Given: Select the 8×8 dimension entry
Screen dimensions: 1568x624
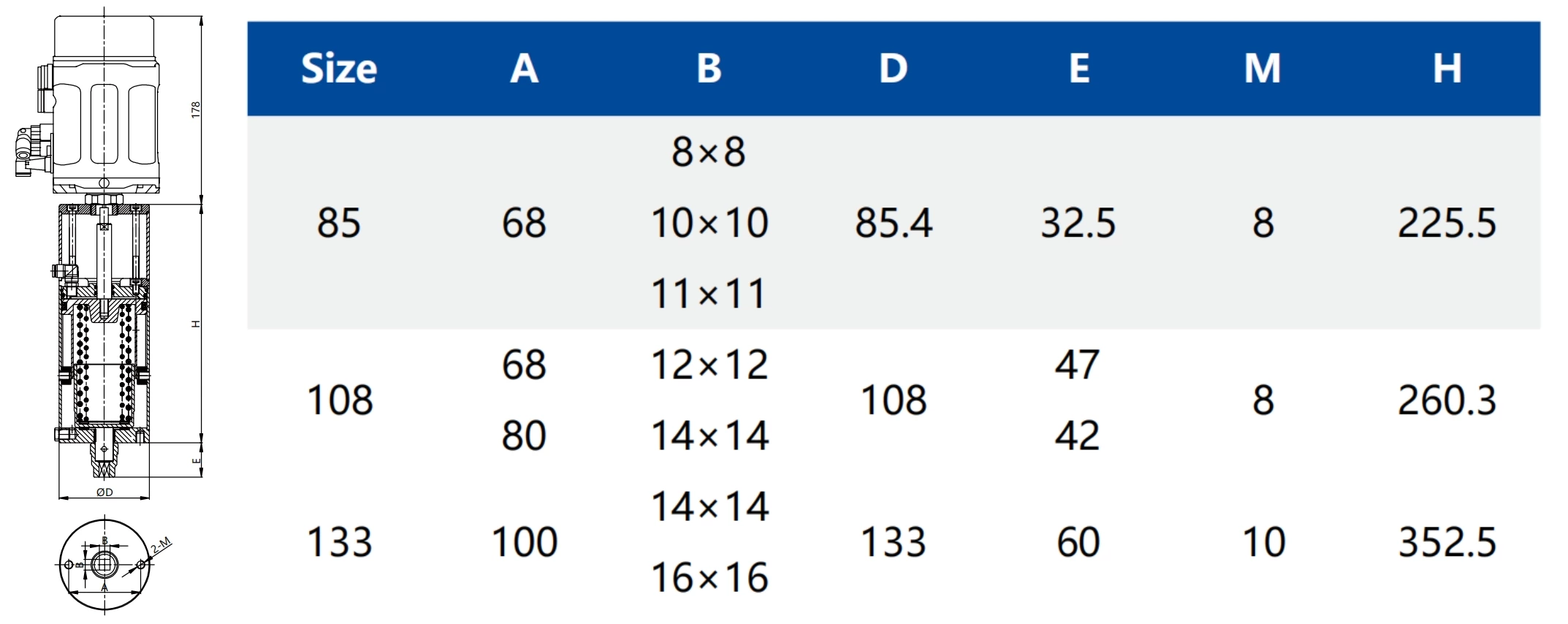Looking at the screenshot, I should click(709, 152).
